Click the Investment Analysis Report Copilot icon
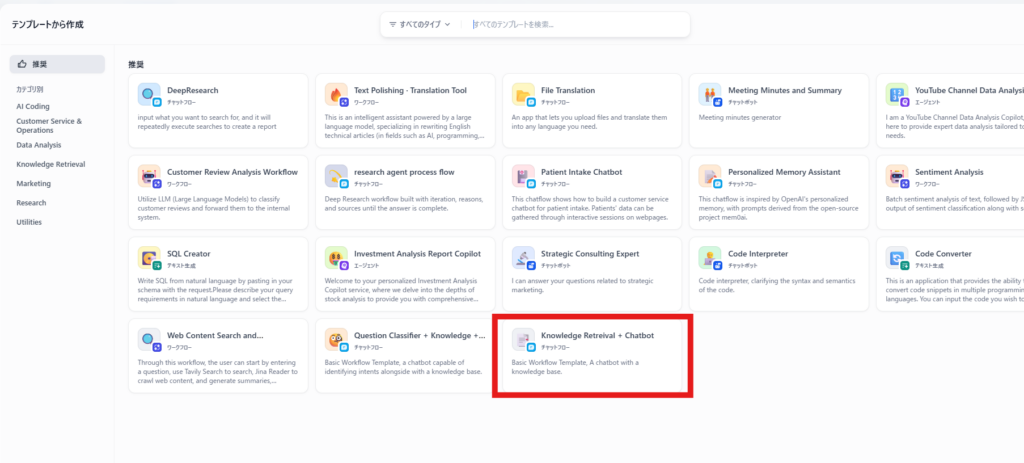The height and width of the screenshot is (463, 1024). coord(336,259)
